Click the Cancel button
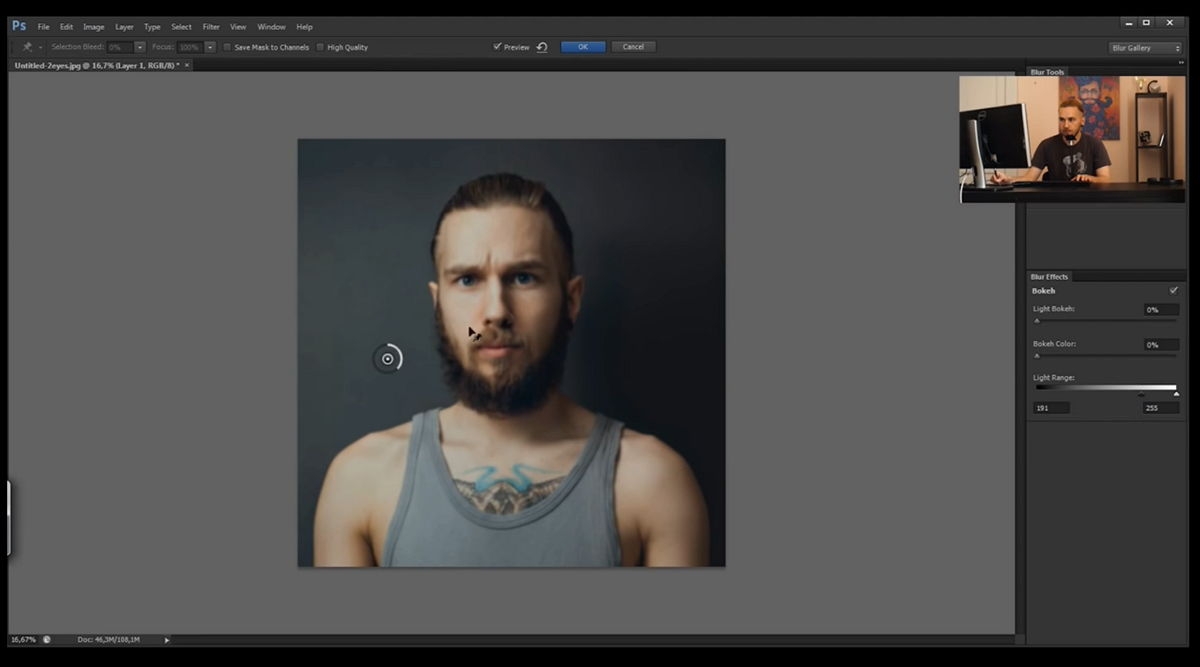 tap(634, 47)
